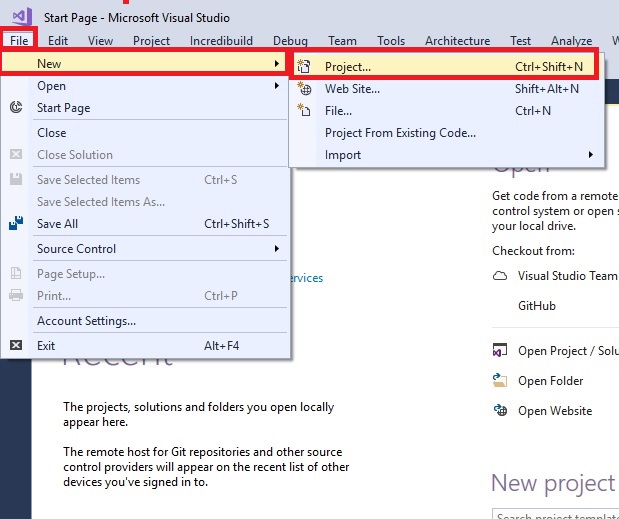
Task: Click the New Web Site globe icon
Action: (x=304, y=88)
